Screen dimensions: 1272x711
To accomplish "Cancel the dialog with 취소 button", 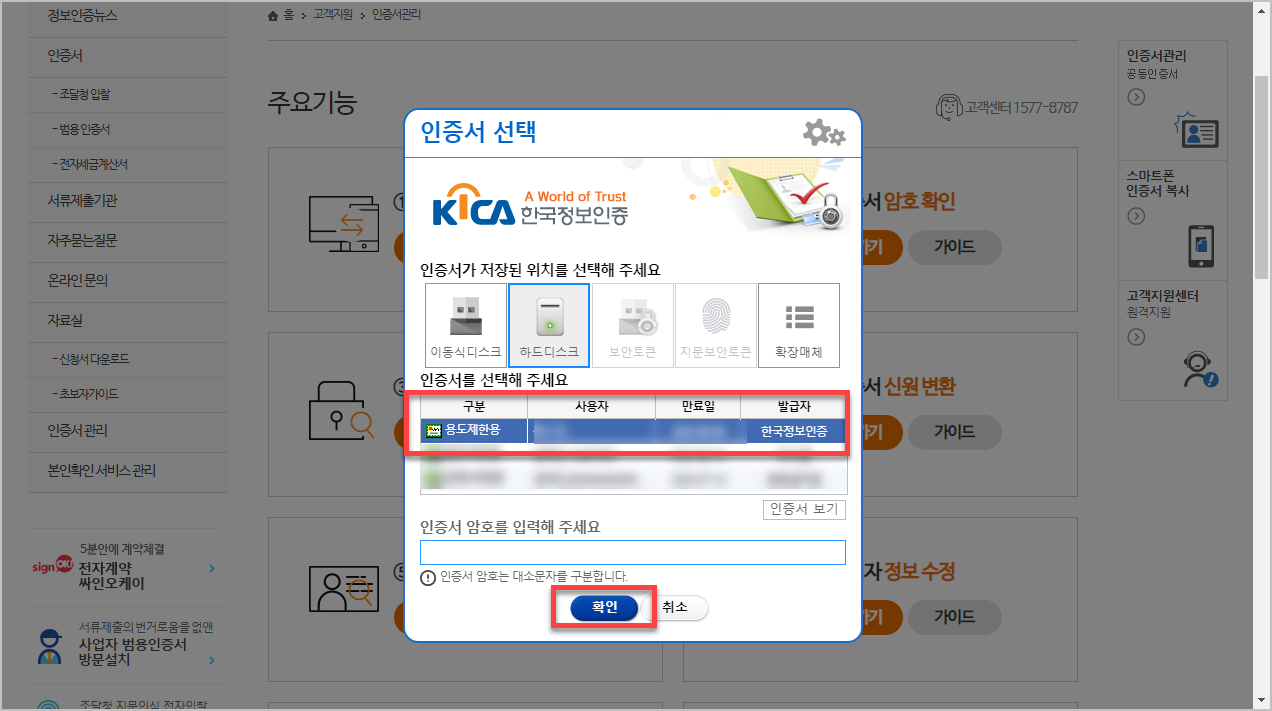I will pyautogui.click(x=675, y=607).
